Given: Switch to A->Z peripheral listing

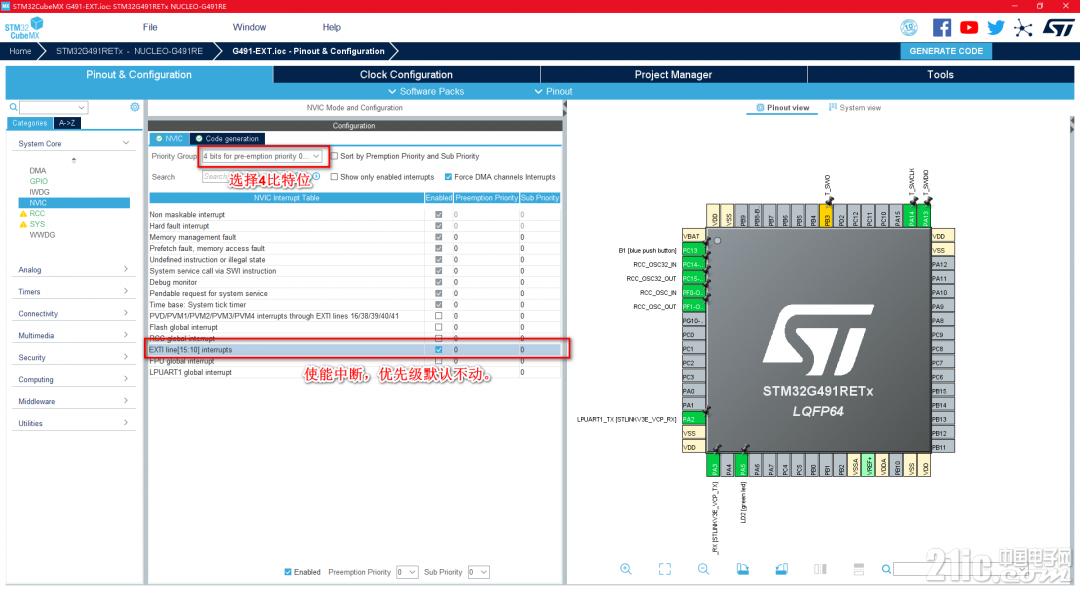Looking at the screenshot, I should [x=67, y=123].
